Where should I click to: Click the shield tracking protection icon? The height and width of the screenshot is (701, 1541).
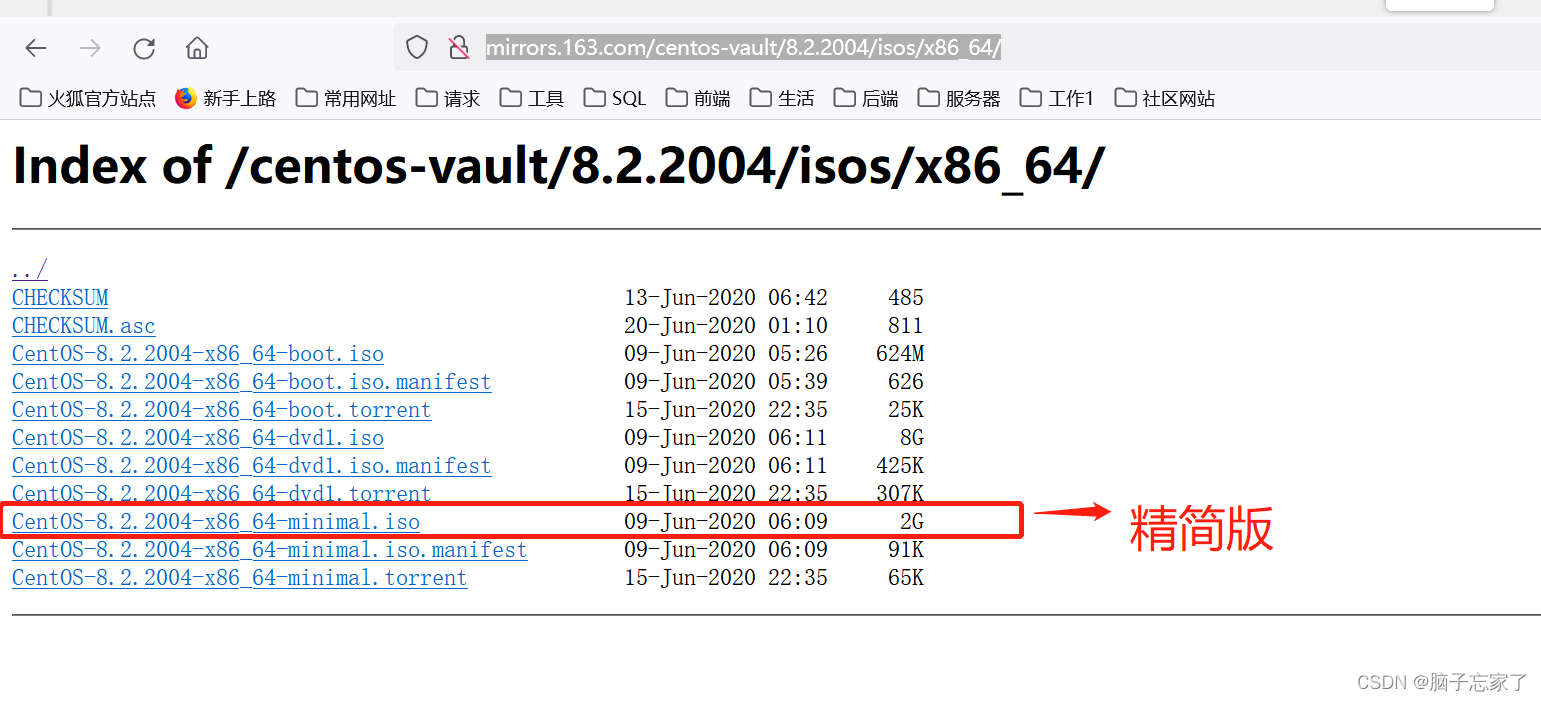pyautogui.click(x=417, y=47)
